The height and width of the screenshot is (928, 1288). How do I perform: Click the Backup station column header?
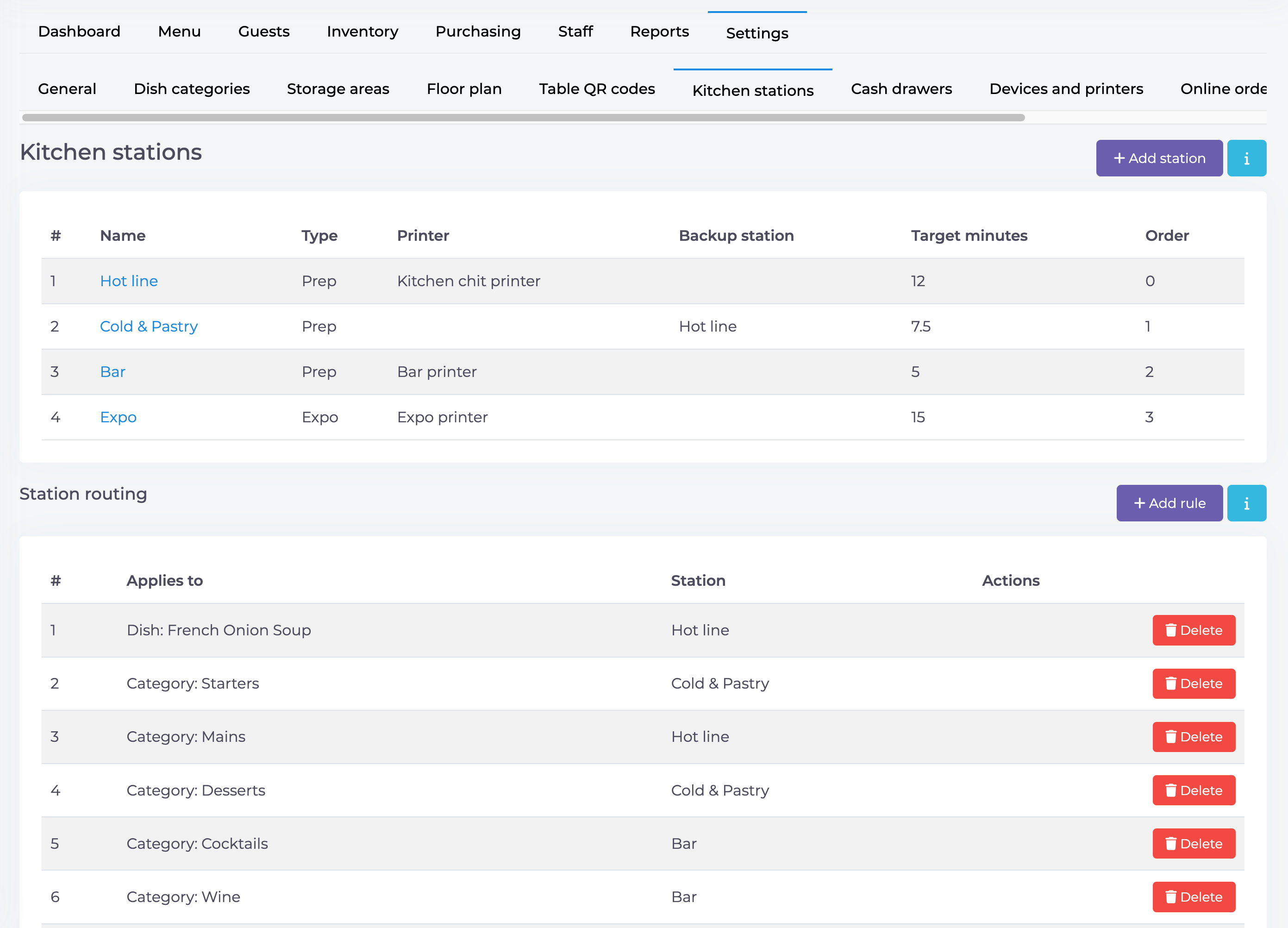click(x=736, y=236)
